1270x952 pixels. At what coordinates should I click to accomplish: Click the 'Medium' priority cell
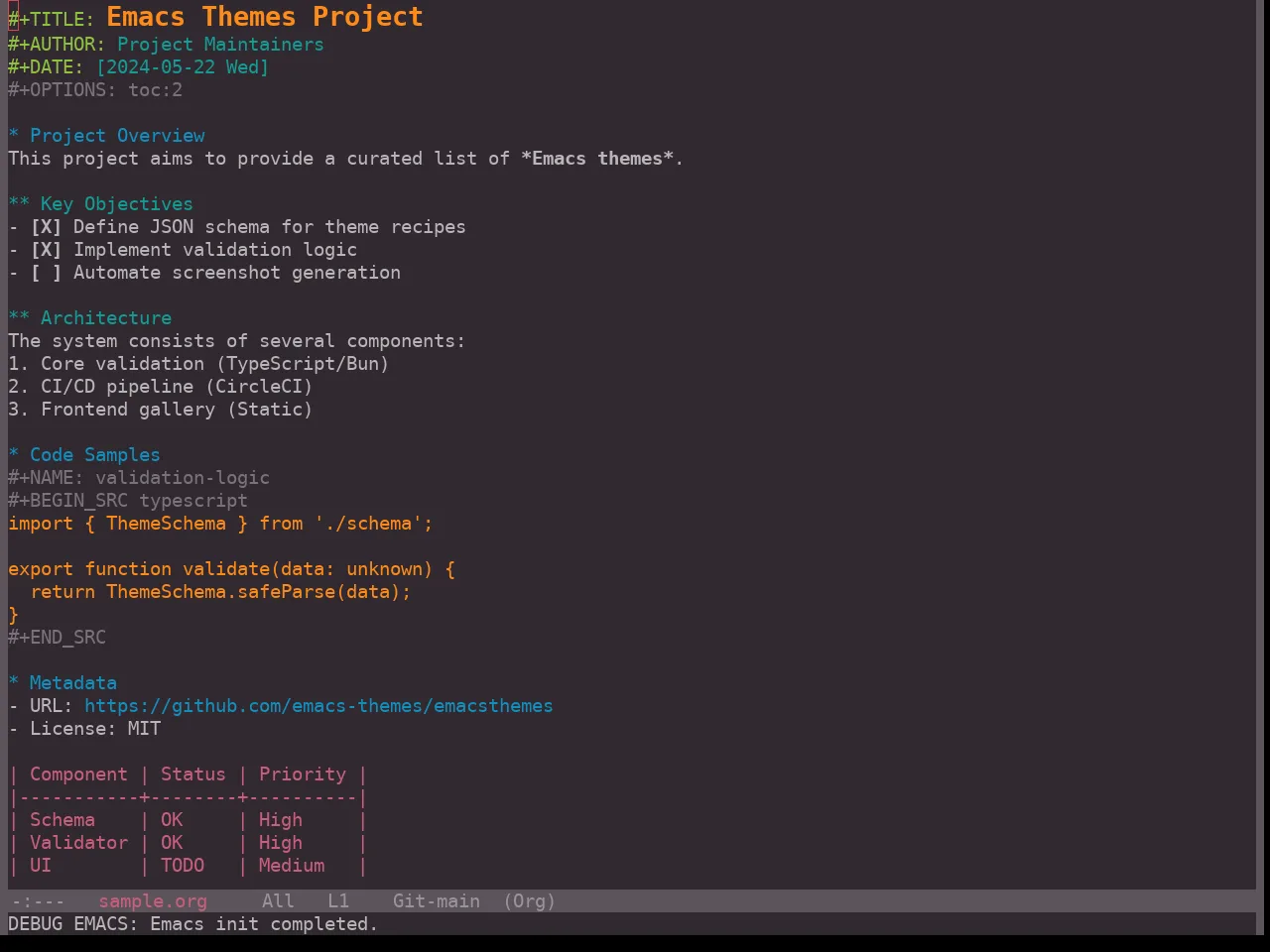click(292, 866)
